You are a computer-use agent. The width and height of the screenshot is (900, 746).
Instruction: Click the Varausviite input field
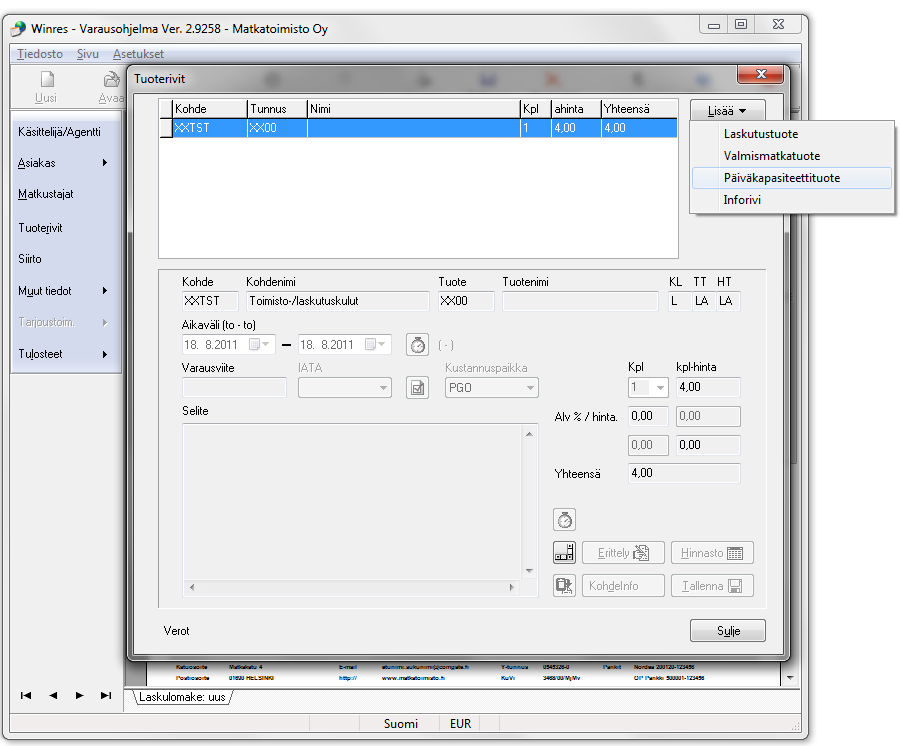(234, 388)
